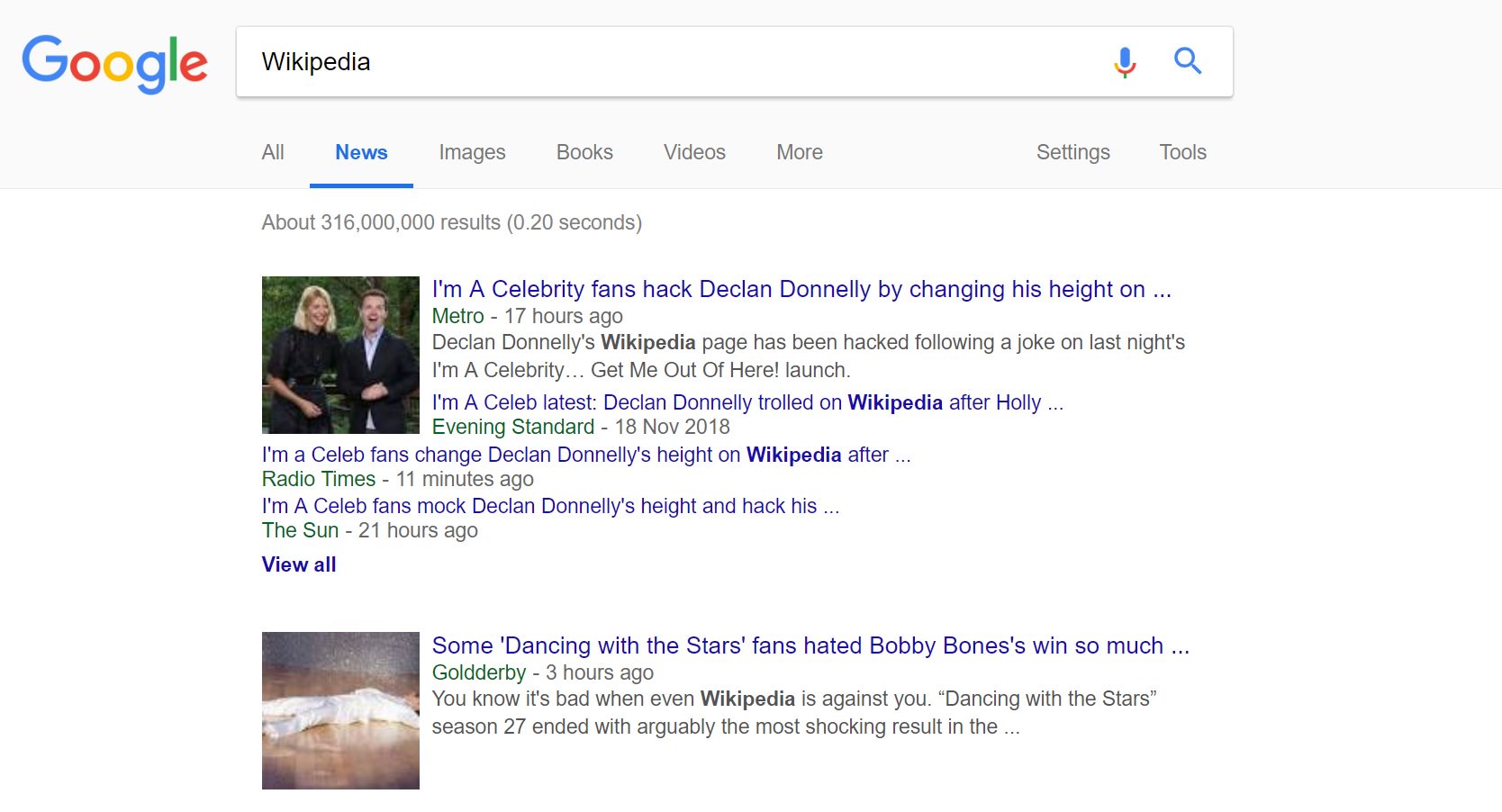The image size is (1502, 812).
Task: Open The Sun article mocking Declan Donnelly's height
Action: (x=550, y=506)
